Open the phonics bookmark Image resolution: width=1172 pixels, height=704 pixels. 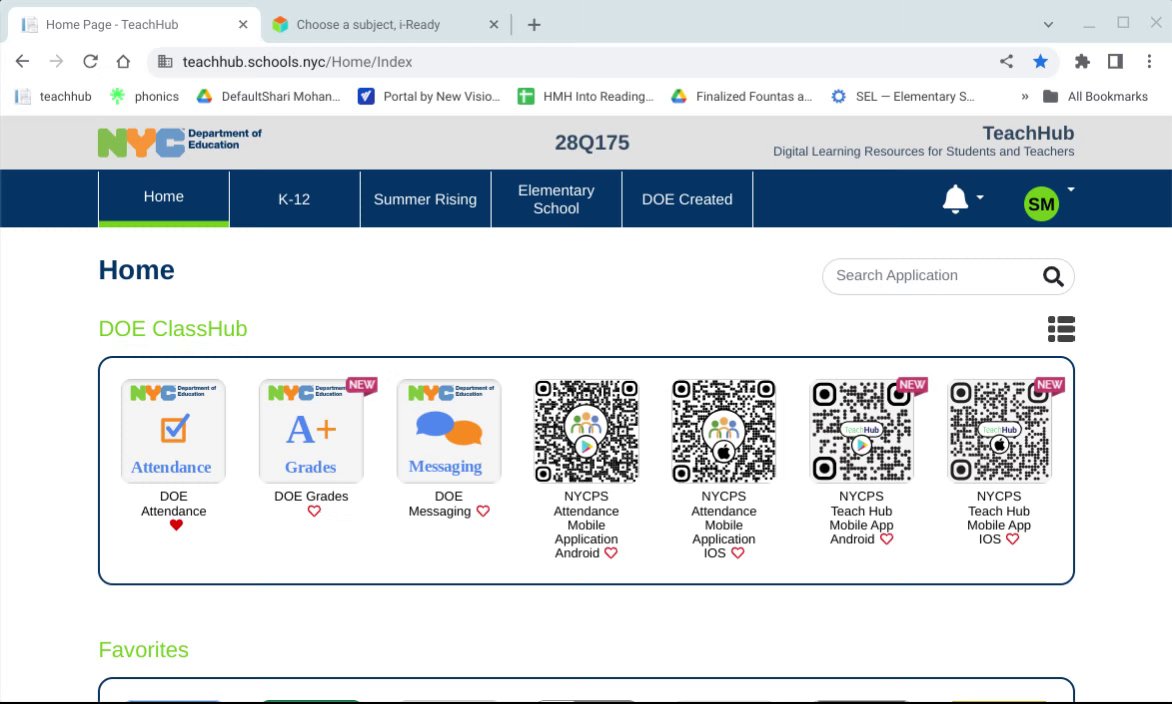[x=144, y=96]
